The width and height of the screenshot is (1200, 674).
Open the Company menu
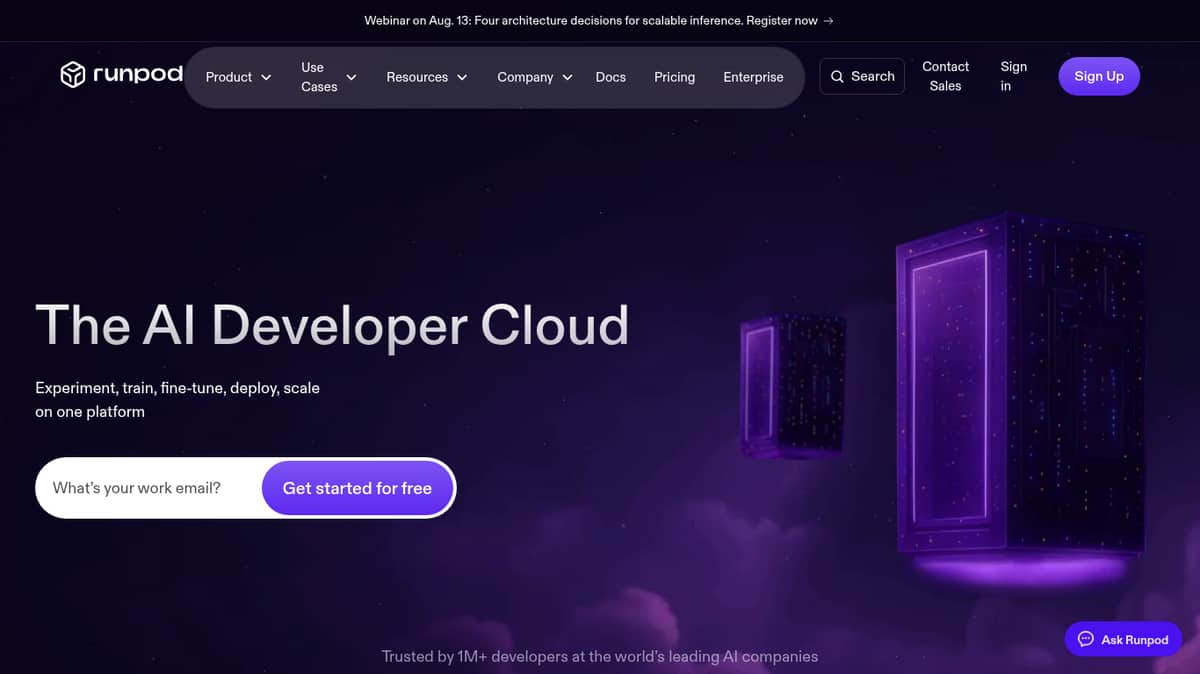tap(535, 77)
